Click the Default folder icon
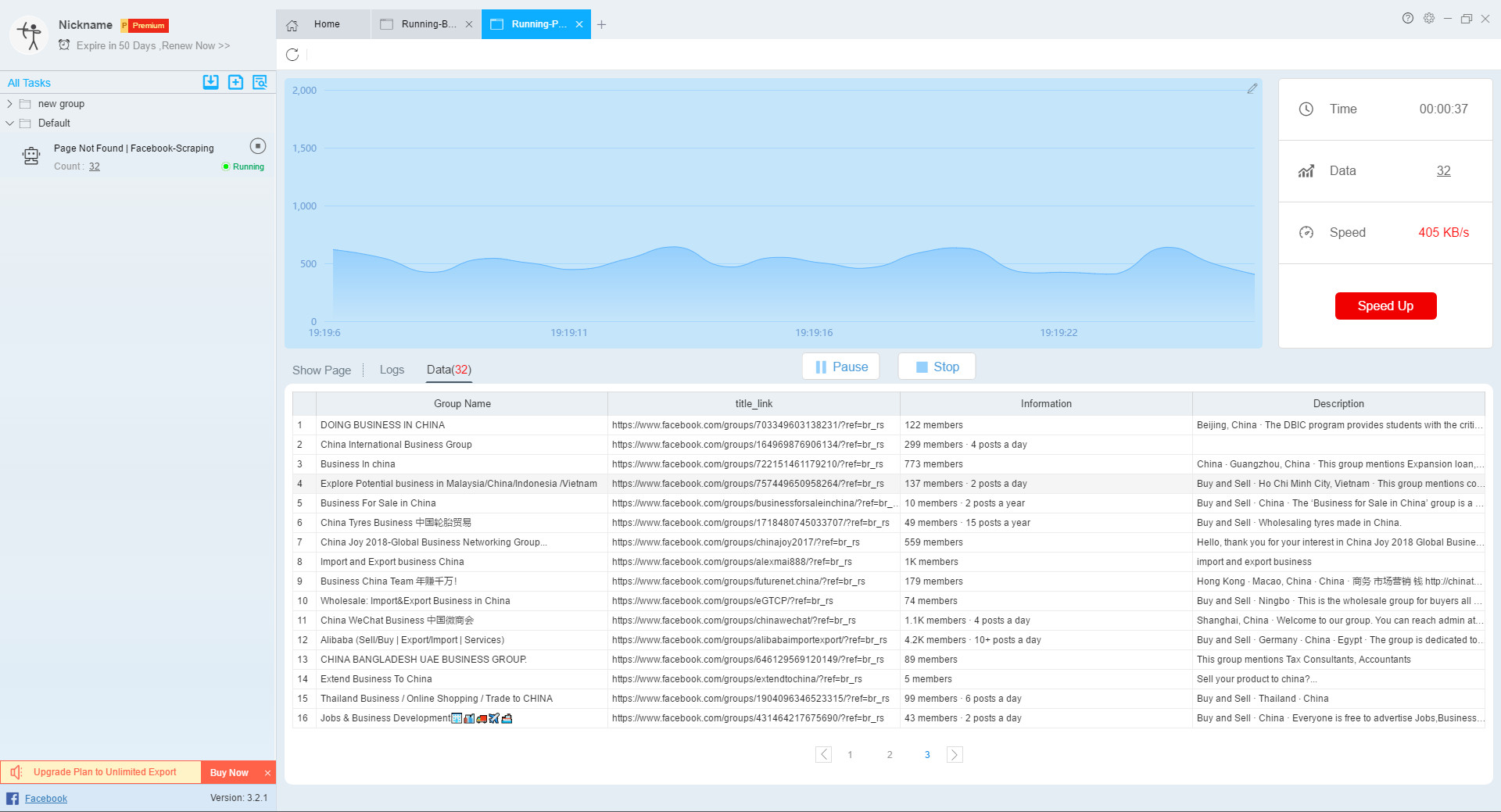 pos(25,123)
